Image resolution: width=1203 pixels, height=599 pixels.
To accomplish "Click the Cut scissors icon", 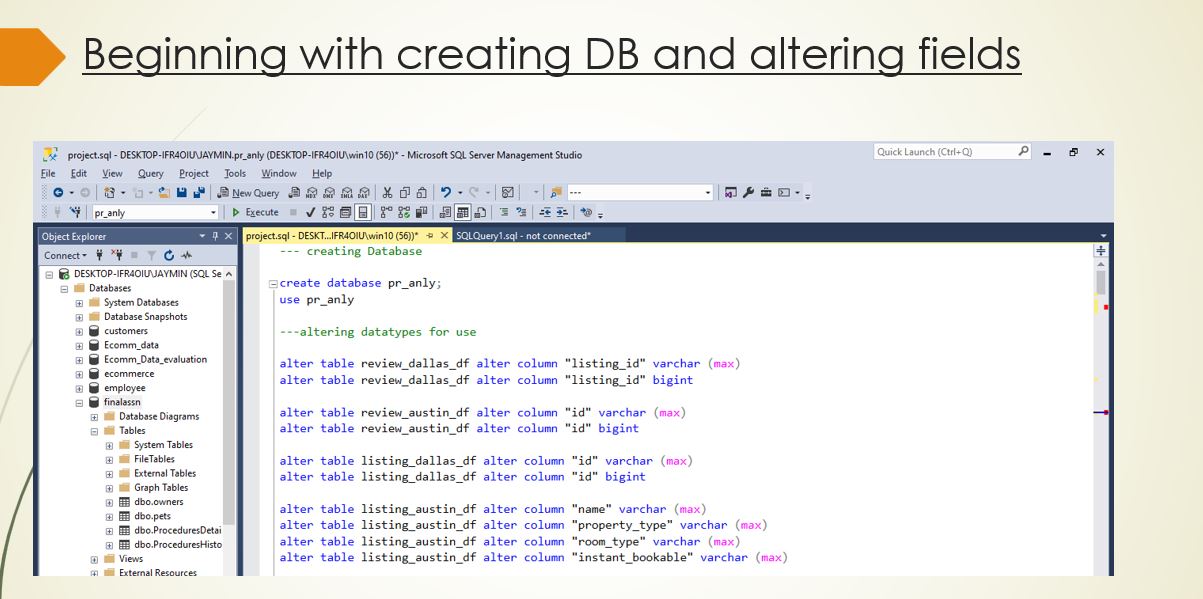I will [x=387, y=193].
